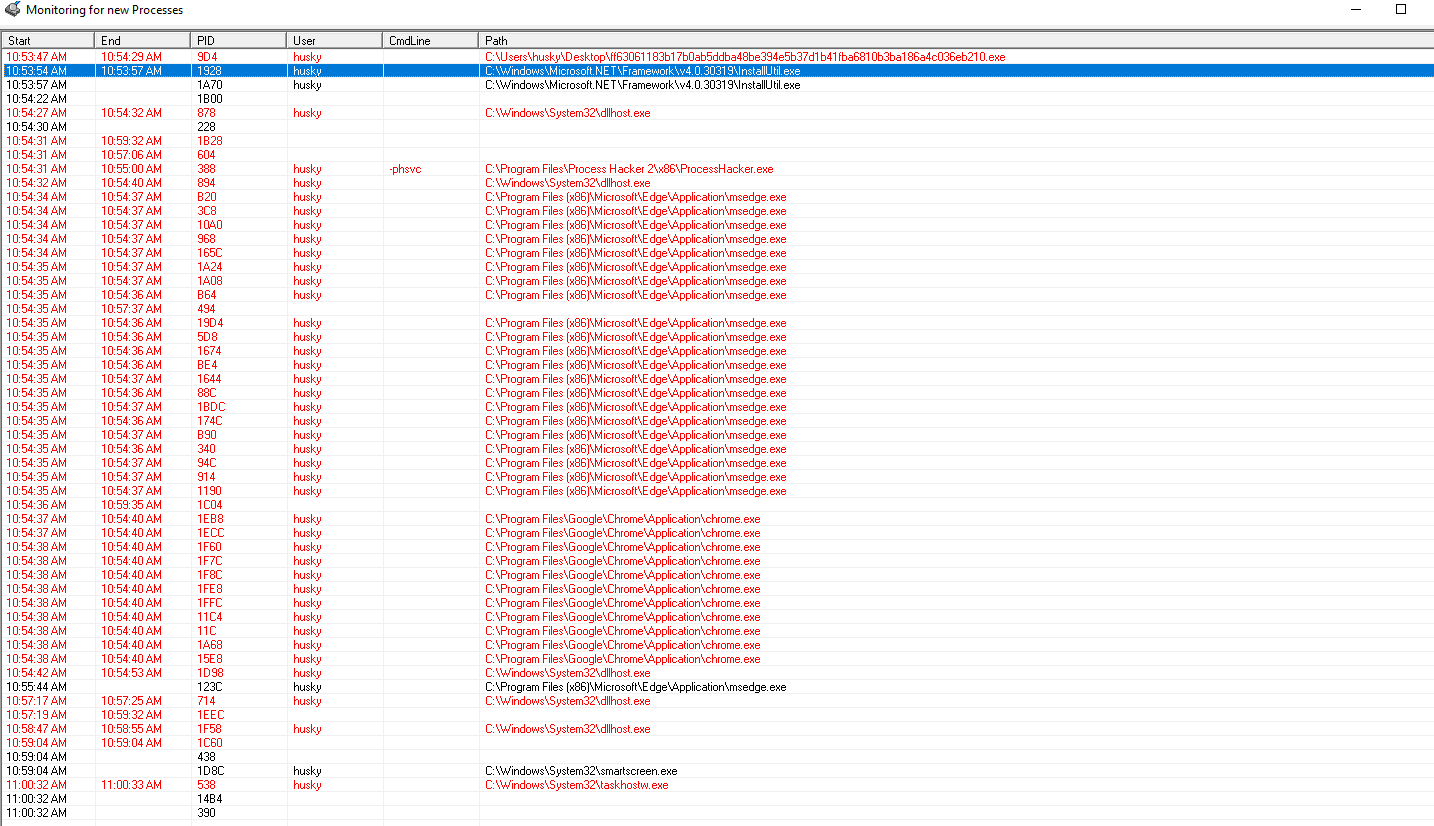Select the InstallUtil.exe row with PID 1A70
The height and width of the screenshot is (826, 1434).
[642, 85]
